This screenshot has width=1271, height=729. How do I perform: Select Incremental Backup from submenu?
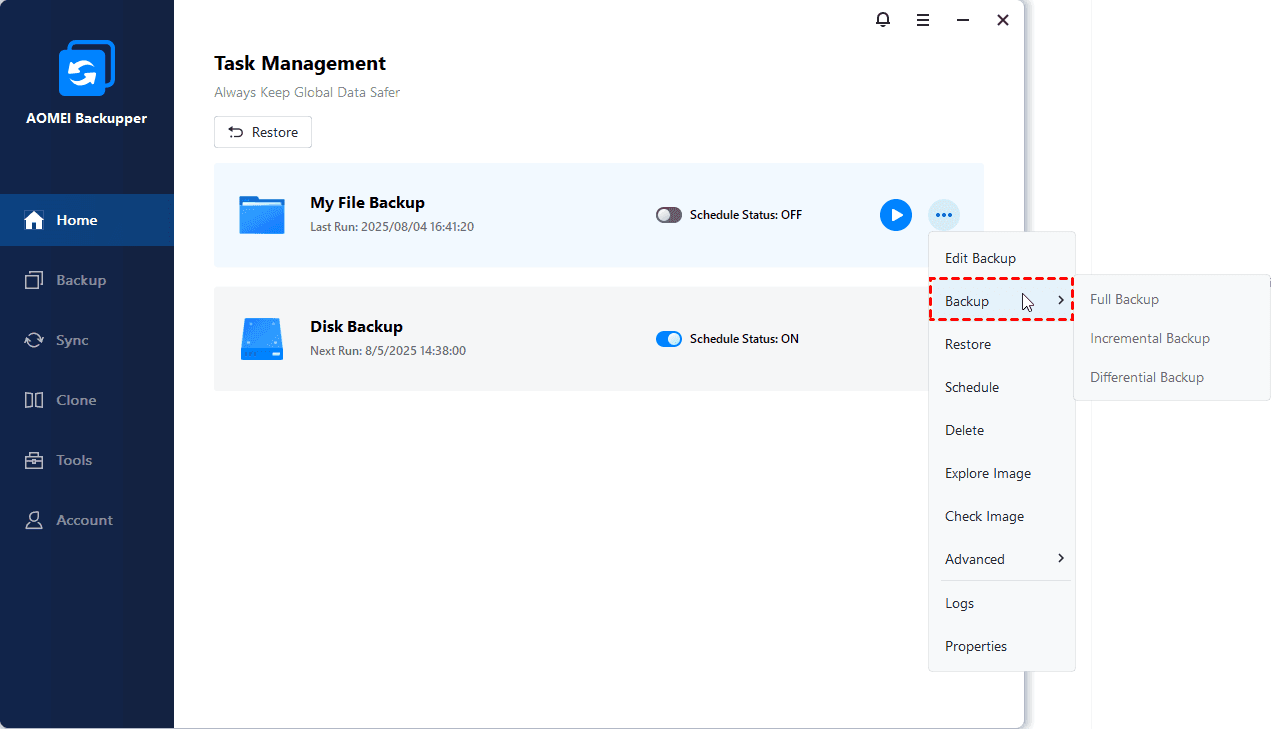1149,338
